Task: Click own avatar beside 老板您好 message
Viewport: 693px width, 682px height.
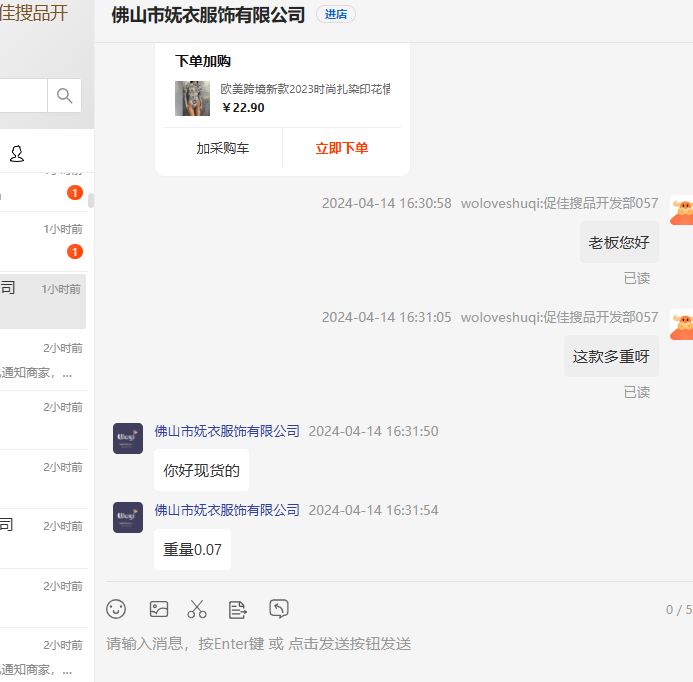Action: click(682, 210)
